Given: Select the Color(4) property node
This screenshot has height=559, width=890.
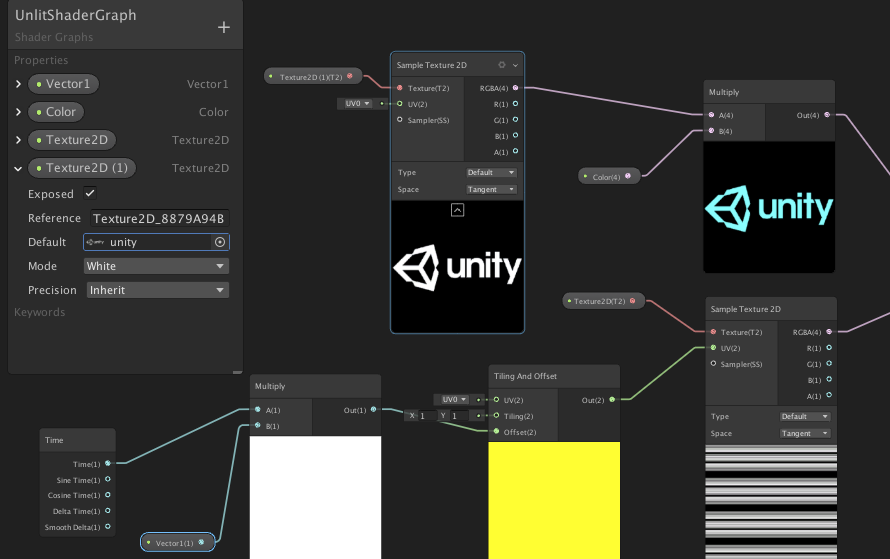Looking at the screenshot, I should pyautogui.click(x=609, y=177).
